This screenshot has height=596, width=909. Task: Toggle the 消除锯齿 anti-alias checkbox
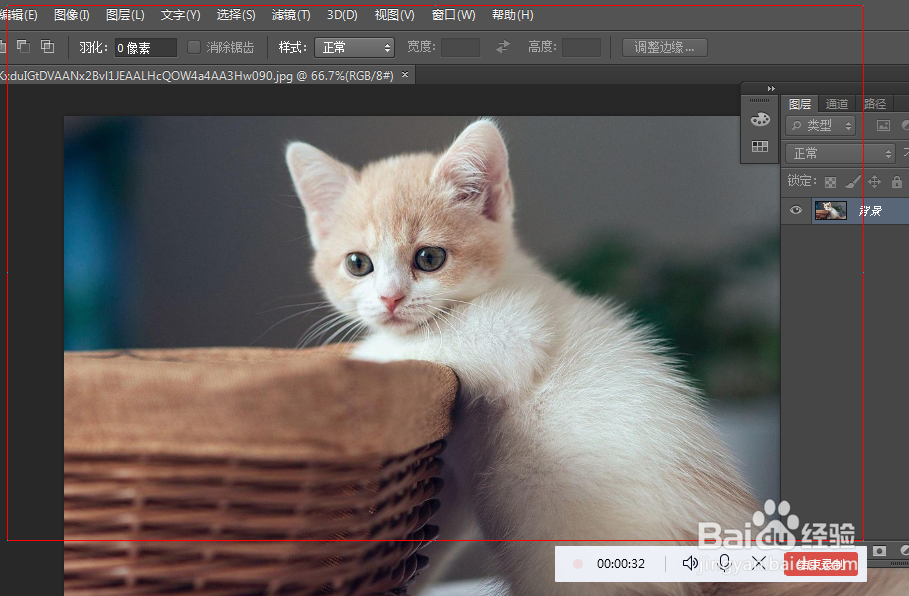coord(194,47)
